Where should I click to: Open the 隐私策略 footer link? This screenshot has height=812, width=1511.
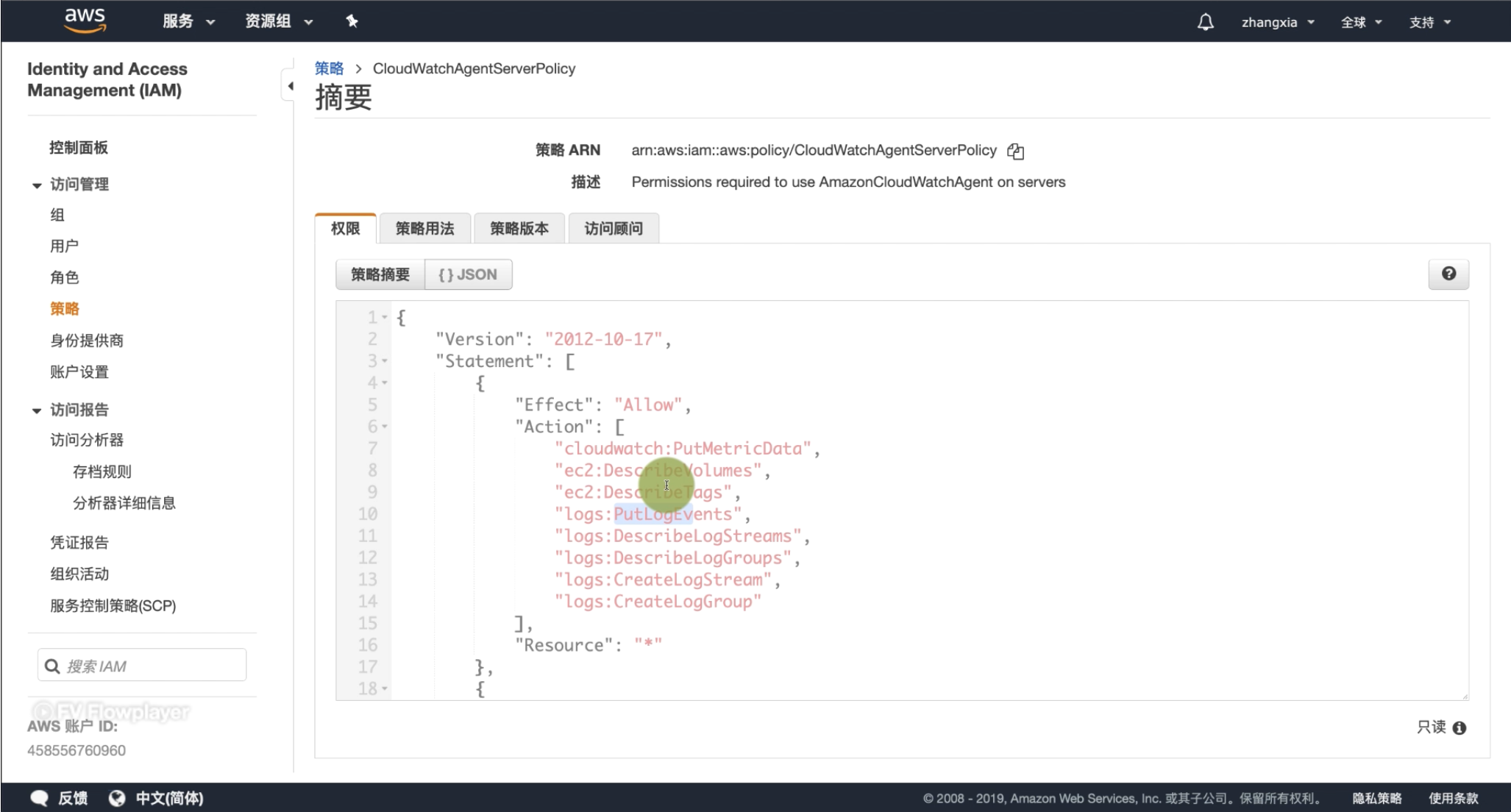(1376, 799)
